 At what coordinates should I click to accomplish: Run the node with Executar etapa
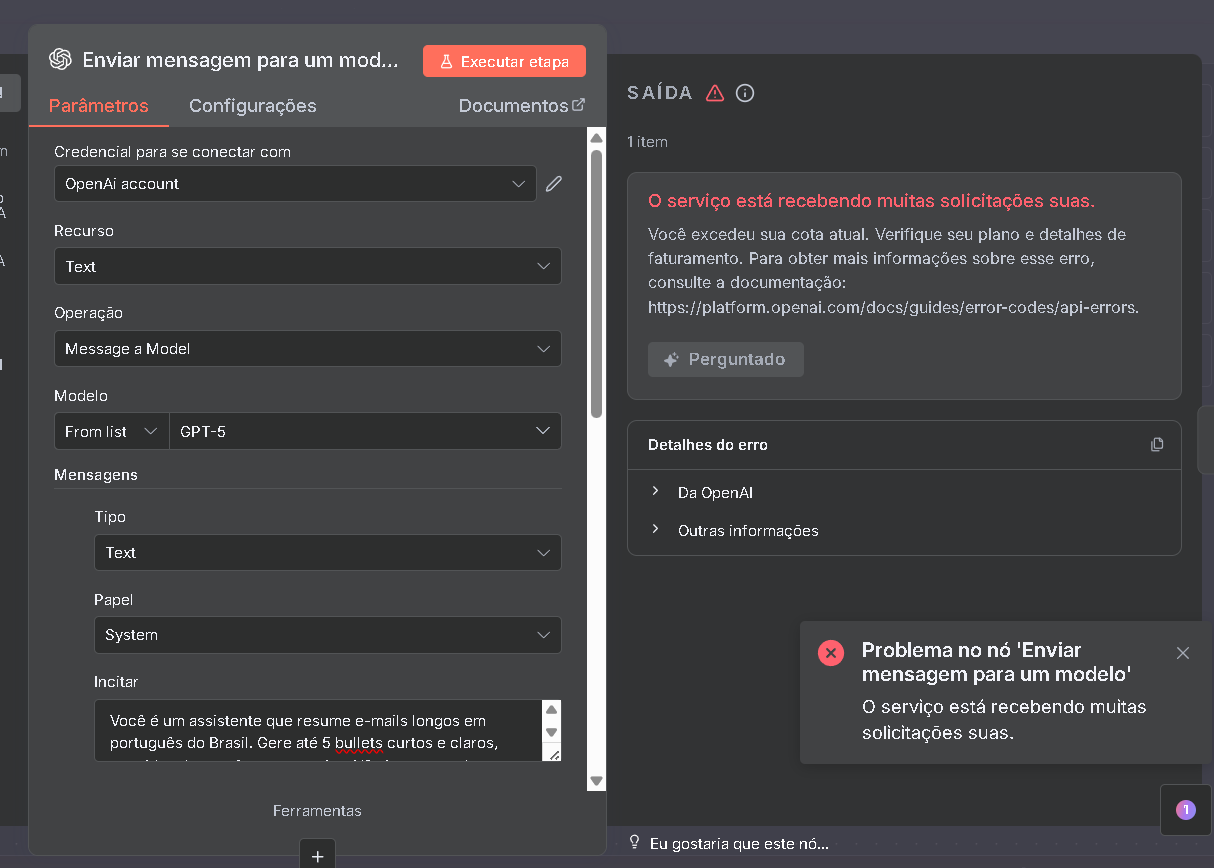point(504,61)
